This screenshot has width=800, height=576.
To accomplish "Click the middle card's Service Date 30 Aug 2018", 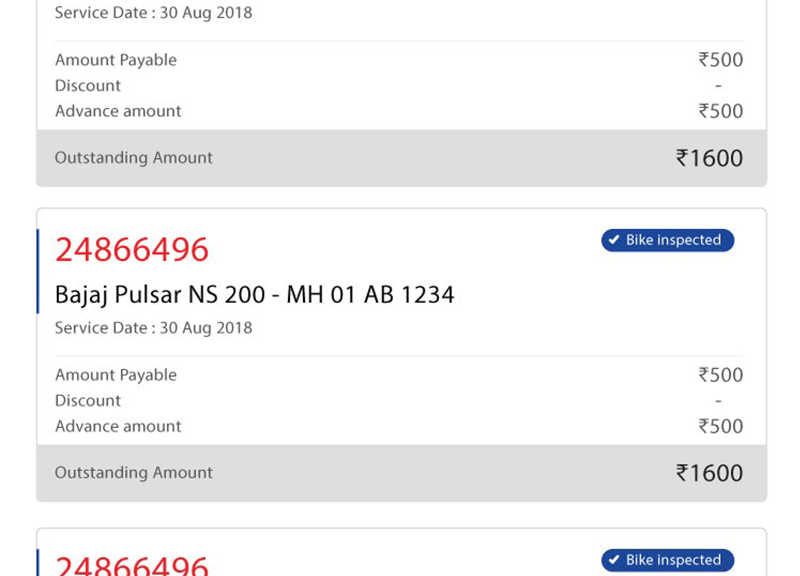I will [154, 328].
